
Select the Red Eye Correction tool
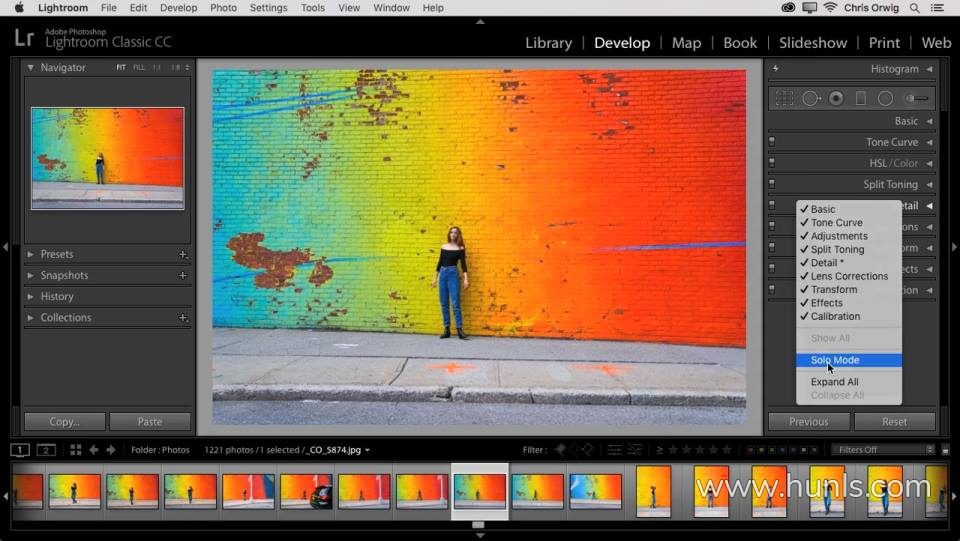(x=836, y=98)
